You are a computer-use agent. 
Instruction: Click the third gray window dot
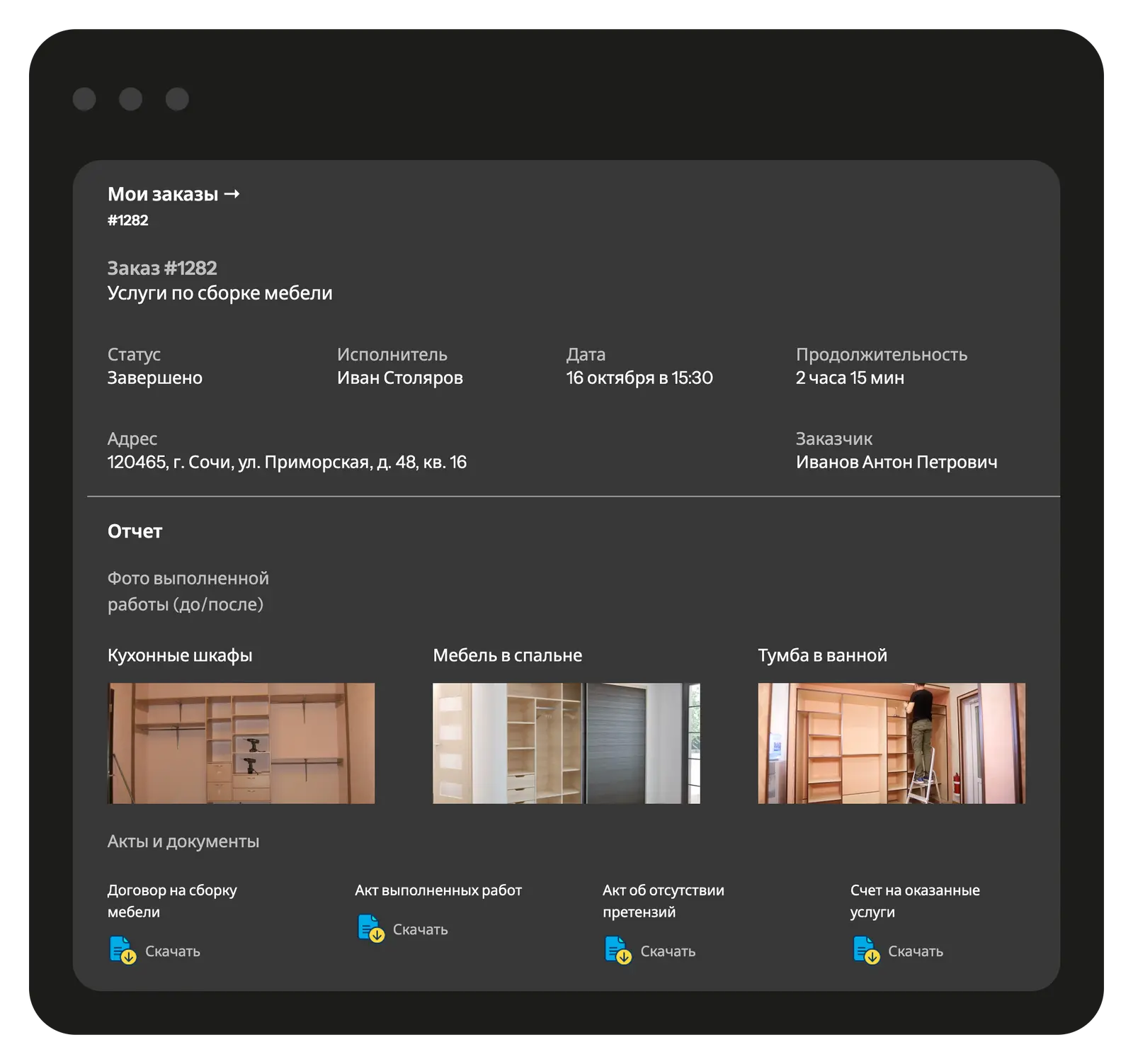click(x=177, y=99)
